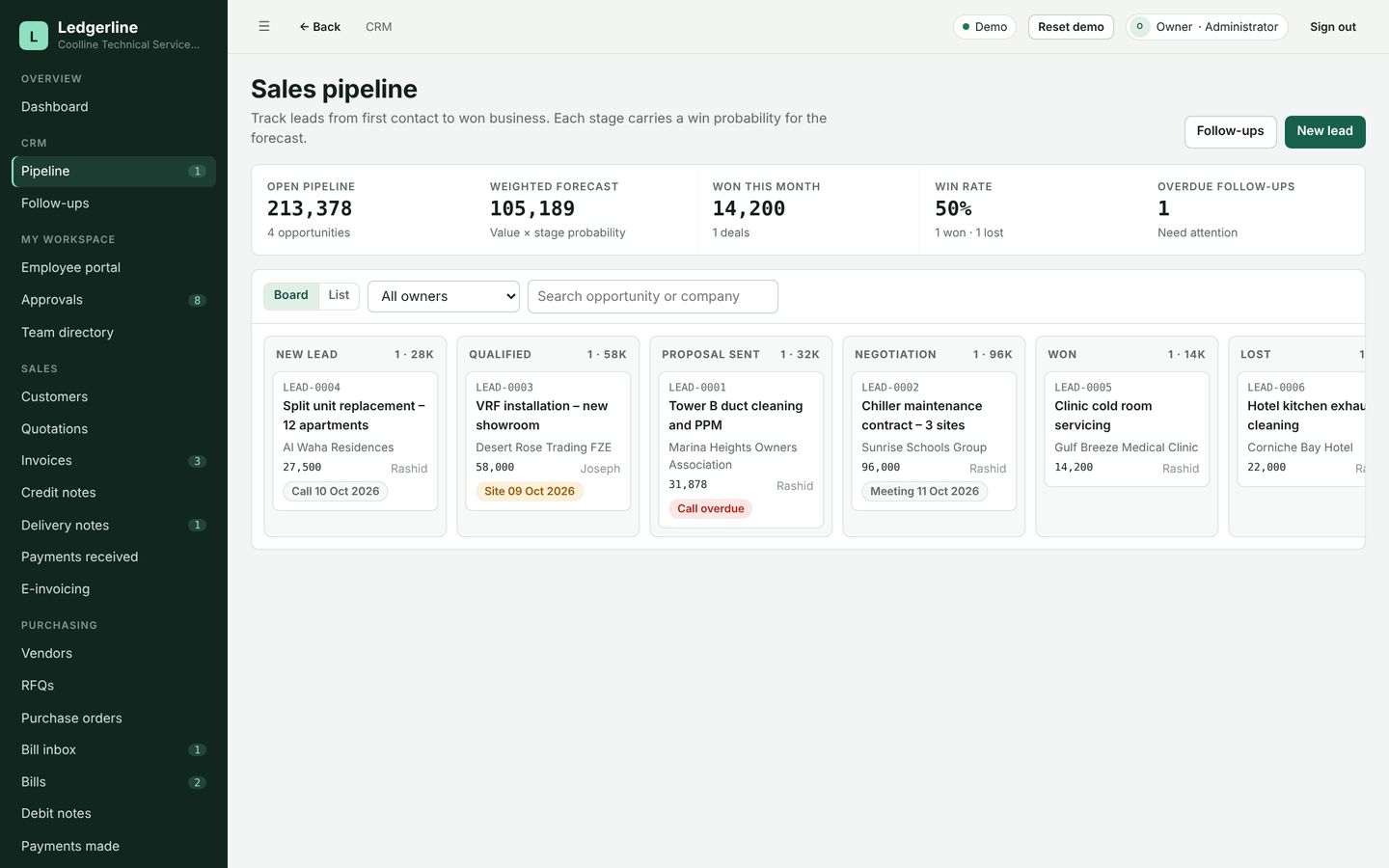Click the Follow-ups button near the title
Image resolution: width=1389 pixels, height=868 pixels.
1230,132
